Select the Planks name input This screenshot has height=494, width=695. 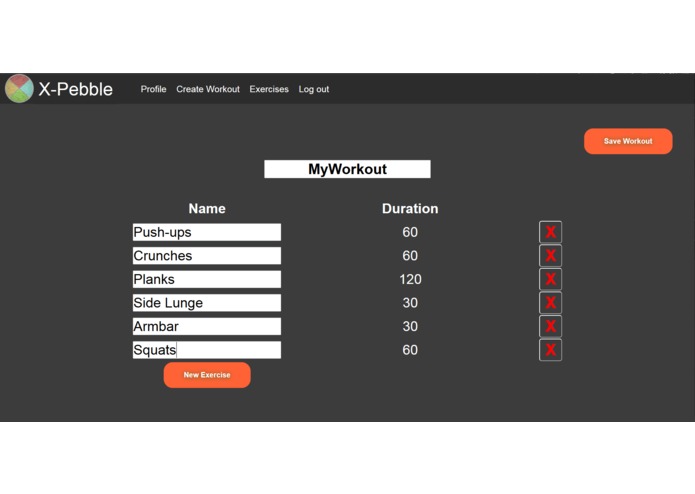(207, 279)
